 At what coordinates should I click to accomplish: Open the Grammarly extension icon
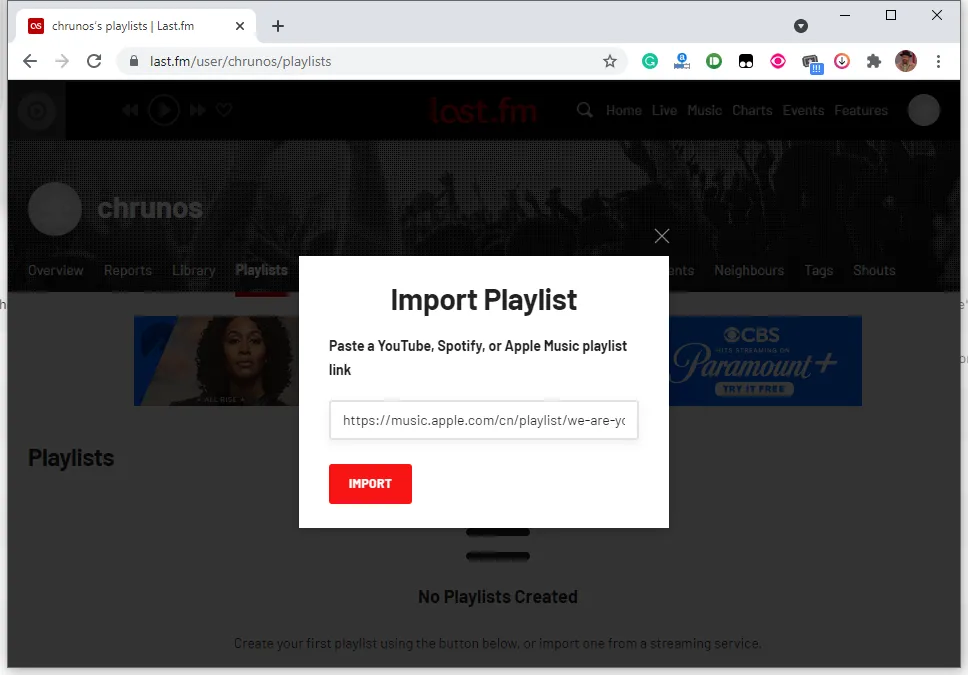[x=649, y=61]
